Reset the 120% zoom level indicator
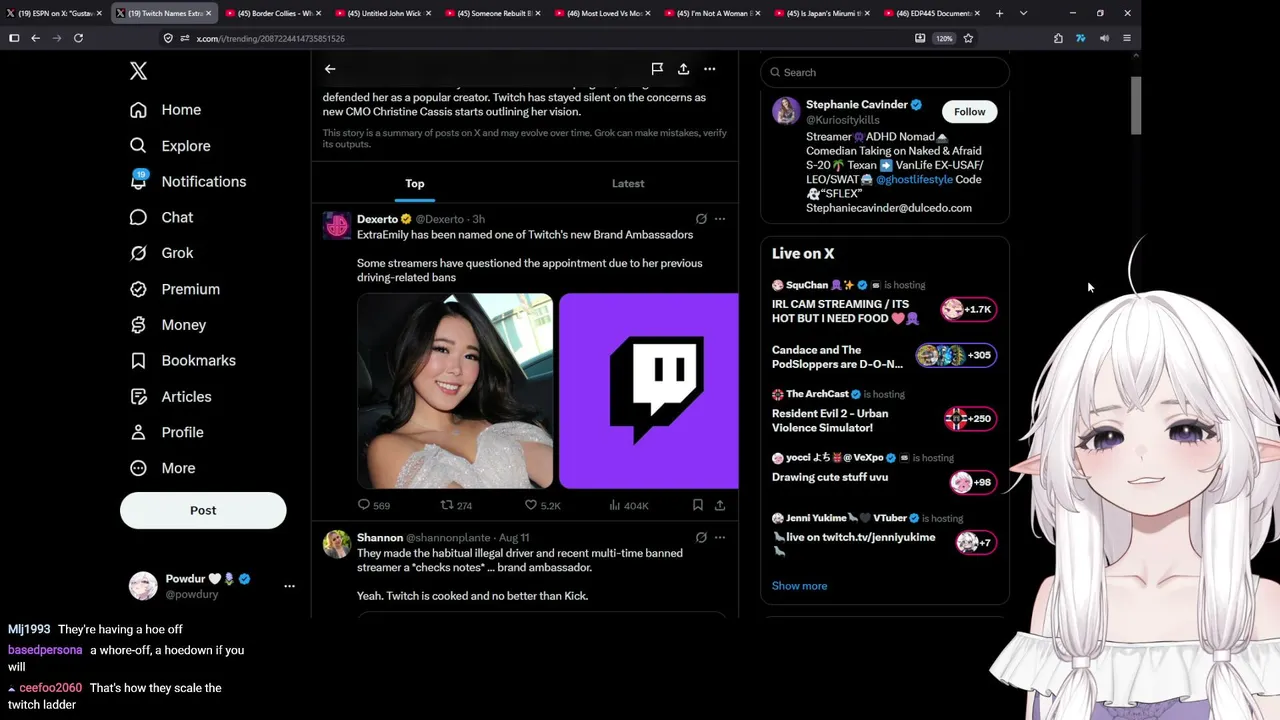Screen dimensions: 1280x720 tap(944, 38)
